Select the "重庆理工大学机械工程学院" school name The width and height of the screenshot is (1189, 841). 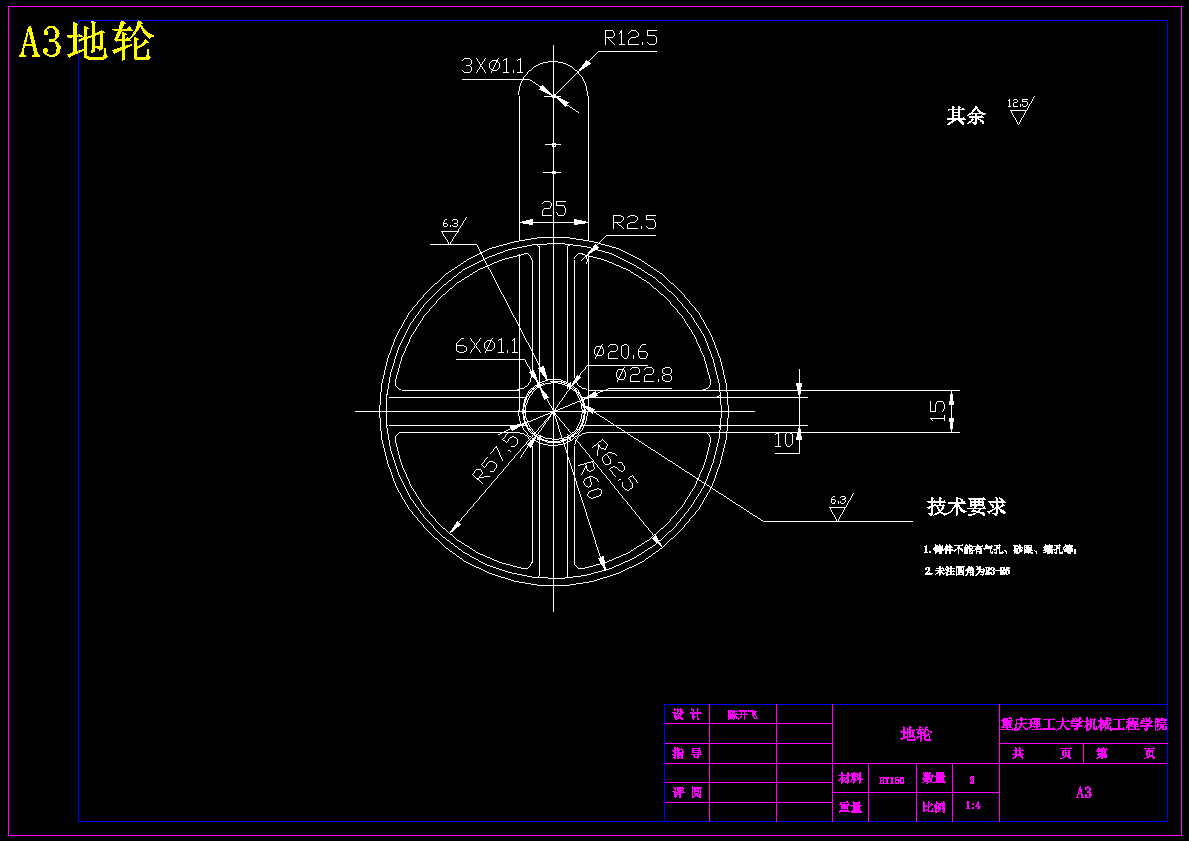tap(1084, 724)
